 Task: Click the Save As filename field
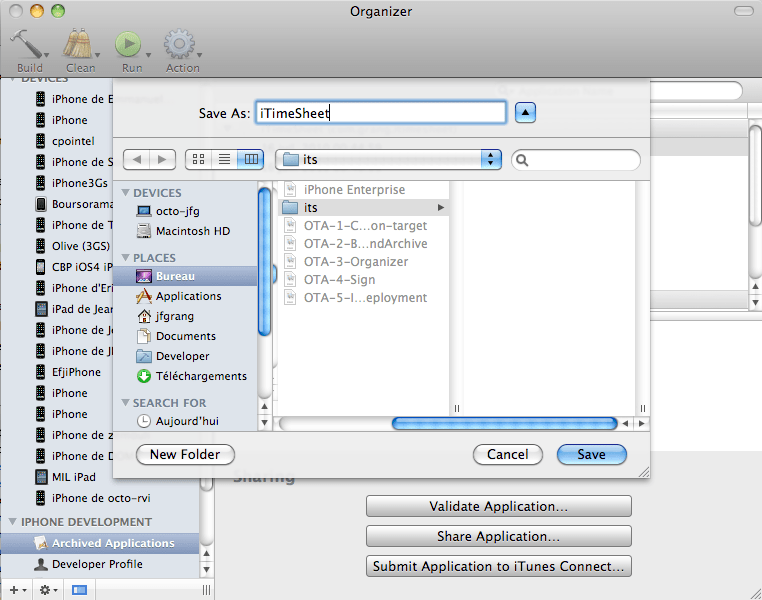point(380,113)
